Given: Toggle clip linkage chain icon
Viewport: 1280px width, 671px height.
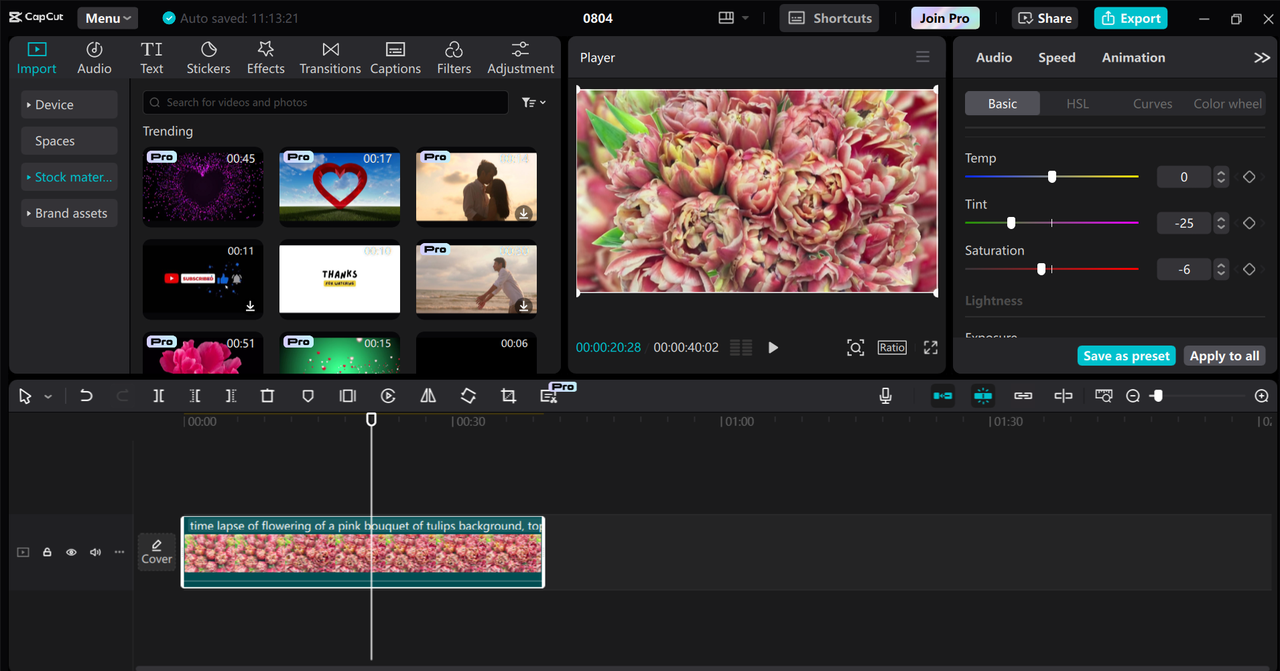Looking at the screenshot, I should click(1023, 396).
